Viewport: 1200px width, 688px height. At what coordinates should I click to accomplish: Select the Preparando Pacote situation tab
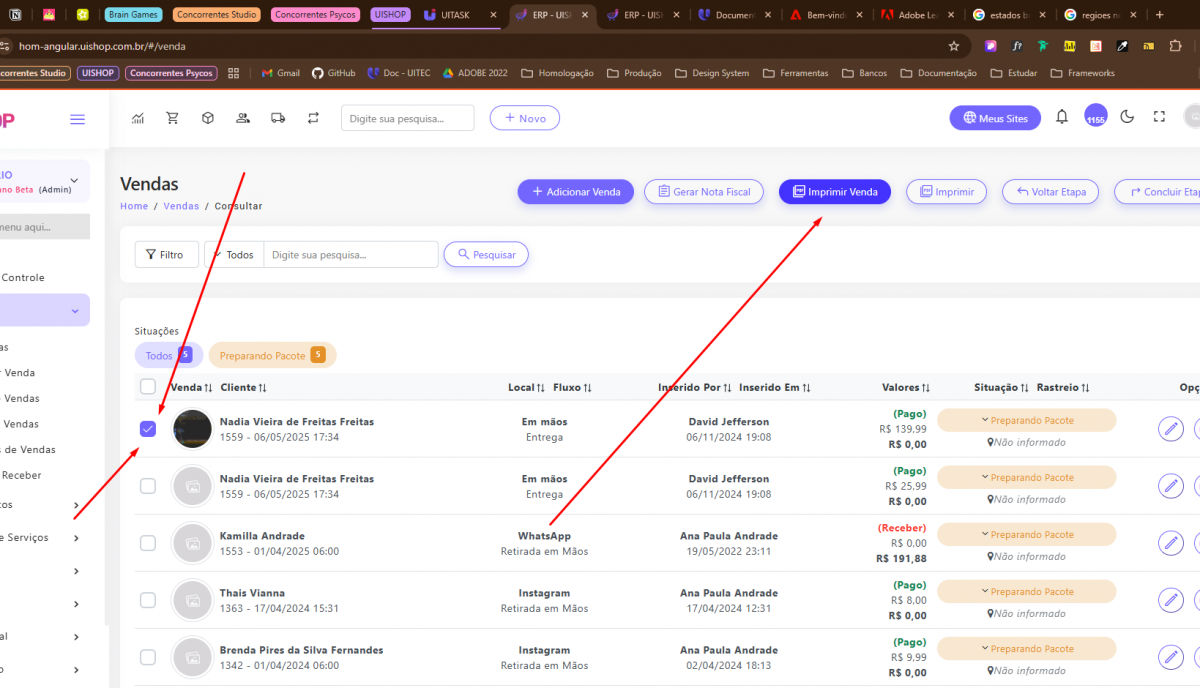(x=272, y=355)
